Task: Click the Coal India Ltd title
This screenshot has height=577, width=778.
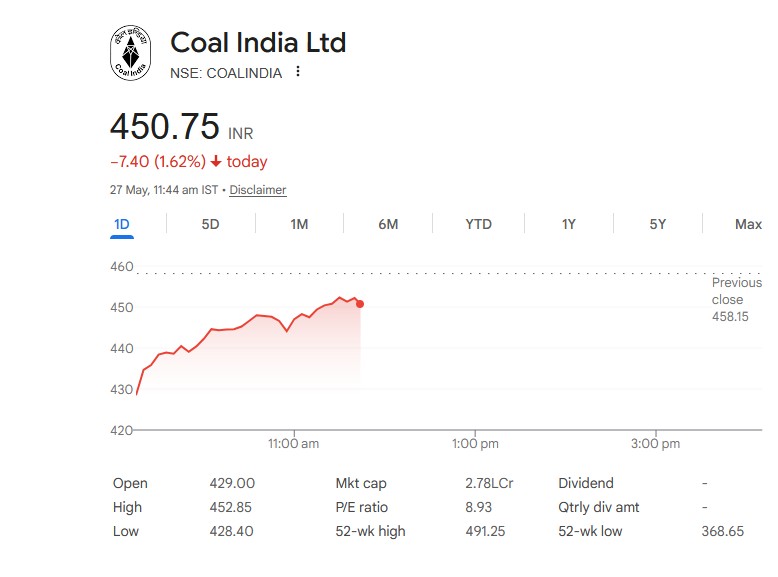Action: (258, 43)
